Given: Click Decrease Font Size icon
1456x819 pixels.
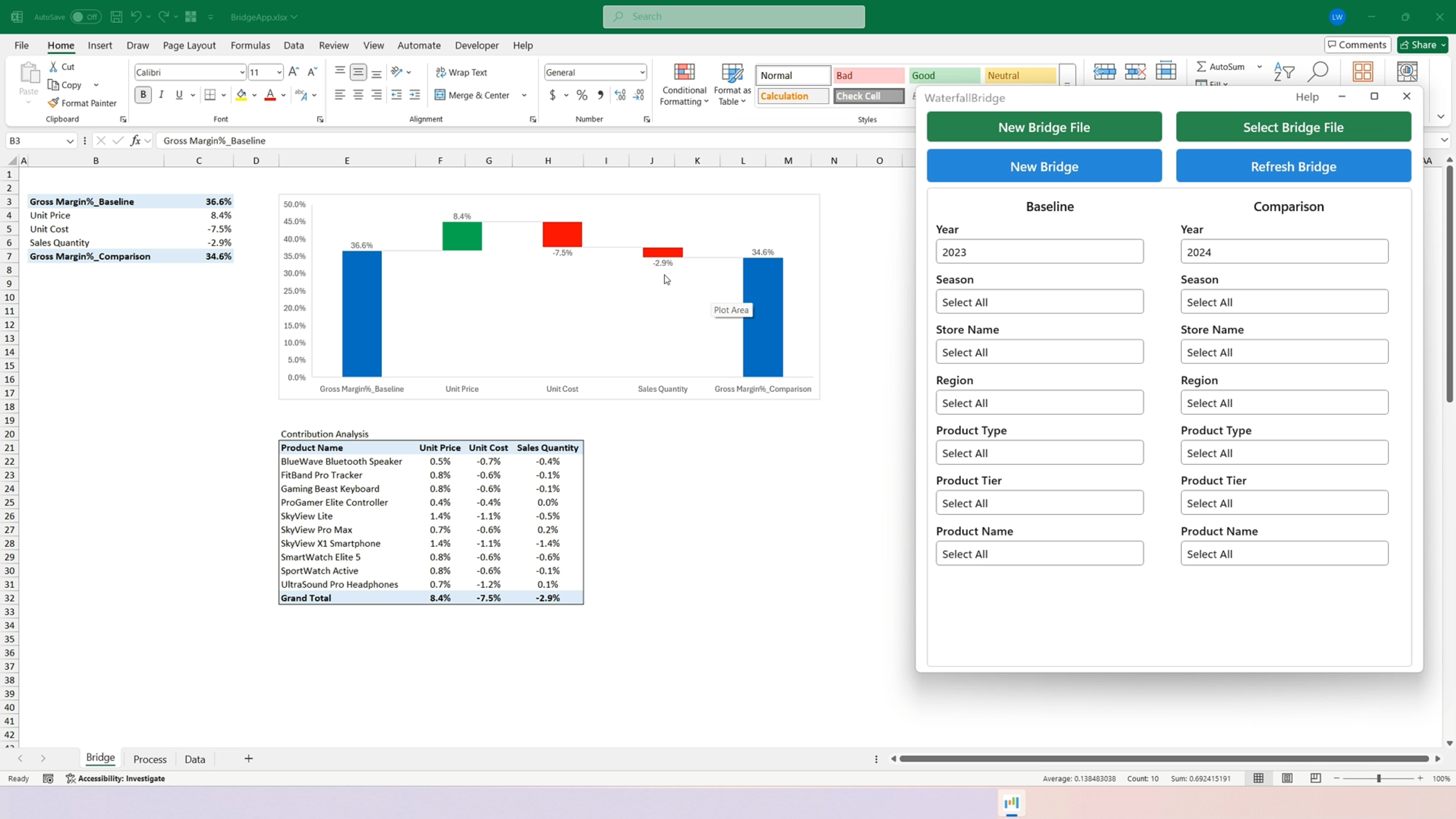Looking at the screenshot, I should pos(312,72).
